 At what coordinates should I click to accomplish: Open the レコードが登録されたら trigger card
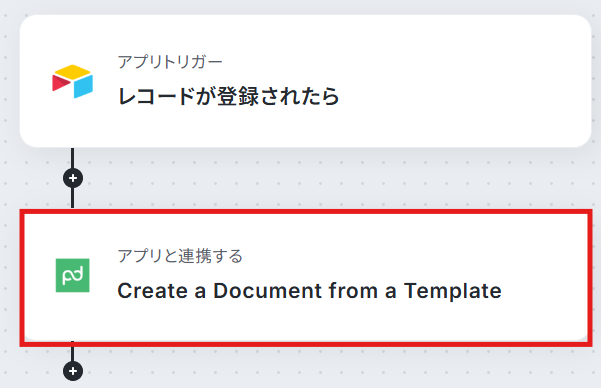click(x=305, y=81)
